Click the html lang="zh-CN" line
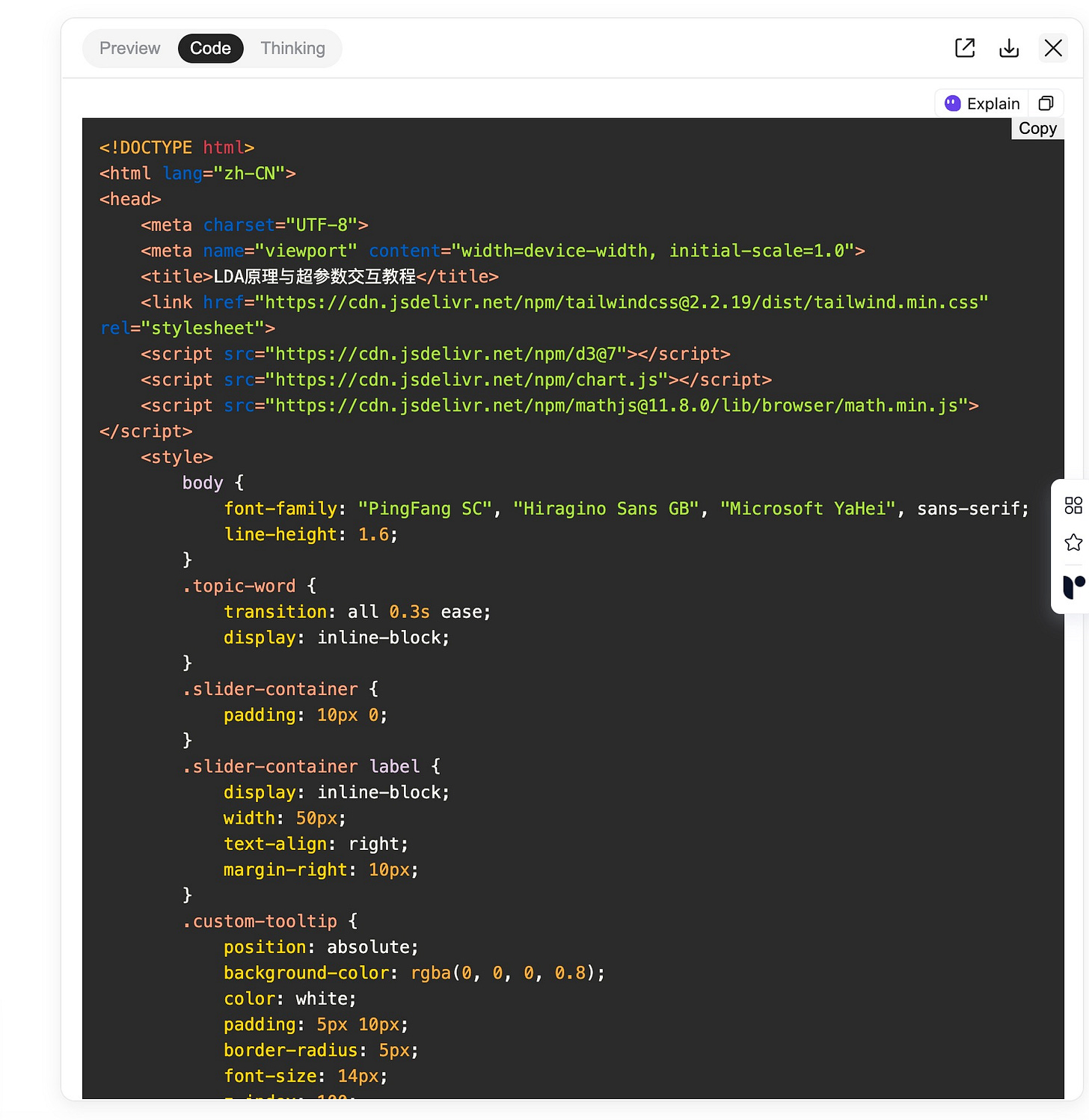The width and height of the screenshot is (1089, 1120). (x=197, y=174)
